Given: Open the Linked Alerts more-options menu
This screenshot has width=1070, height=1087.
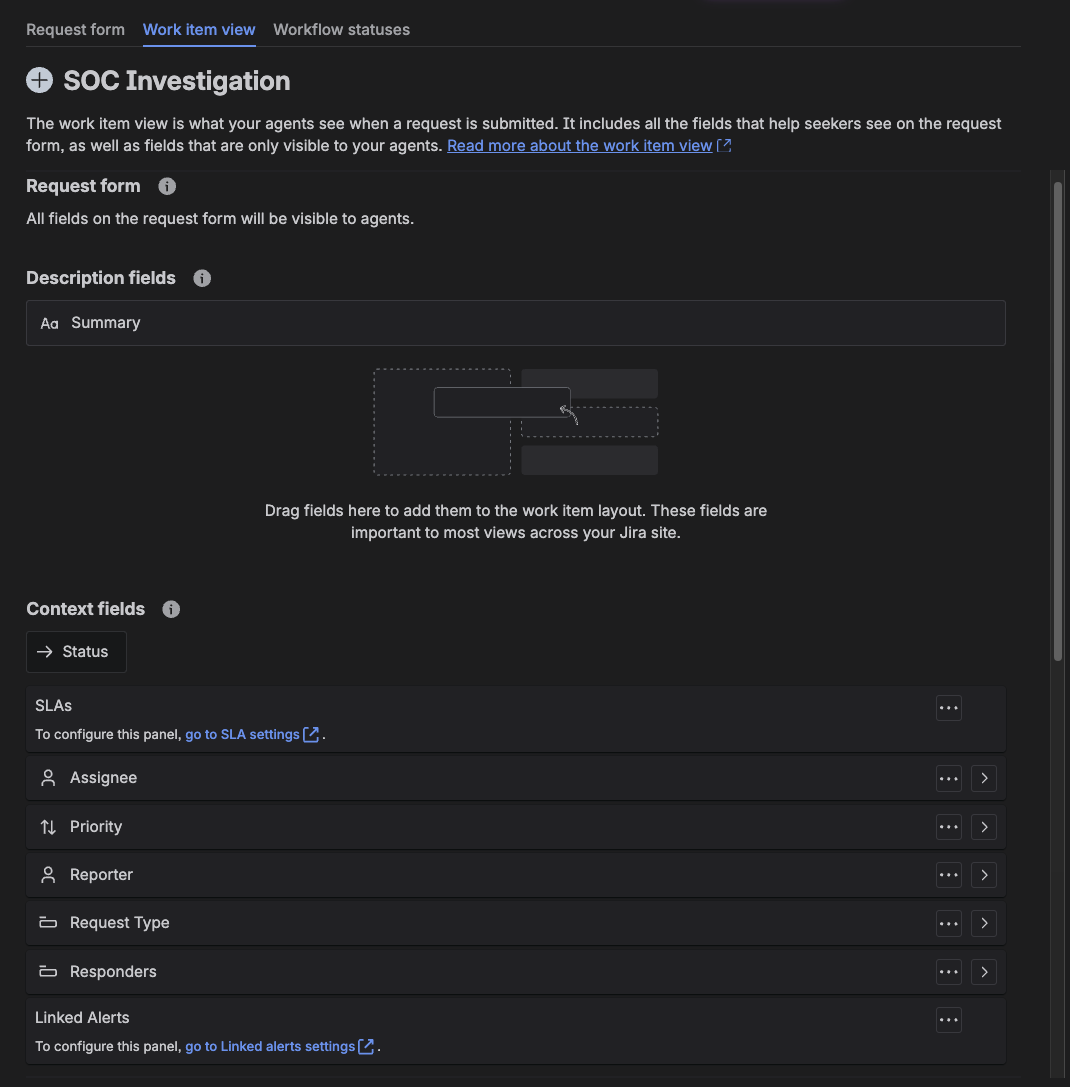Looking at the screenshot, I should [x=949, y=1020].
